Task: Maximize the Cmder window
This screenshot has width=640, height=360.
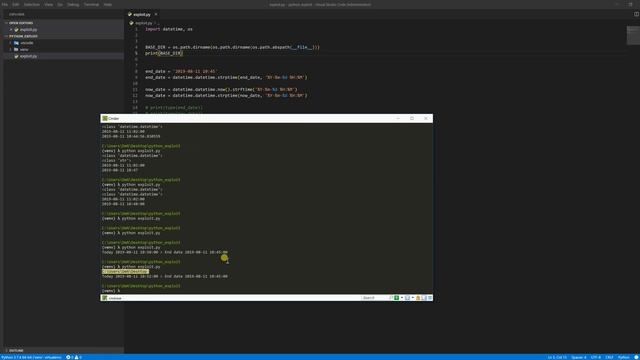Action: tap(412, 118)
